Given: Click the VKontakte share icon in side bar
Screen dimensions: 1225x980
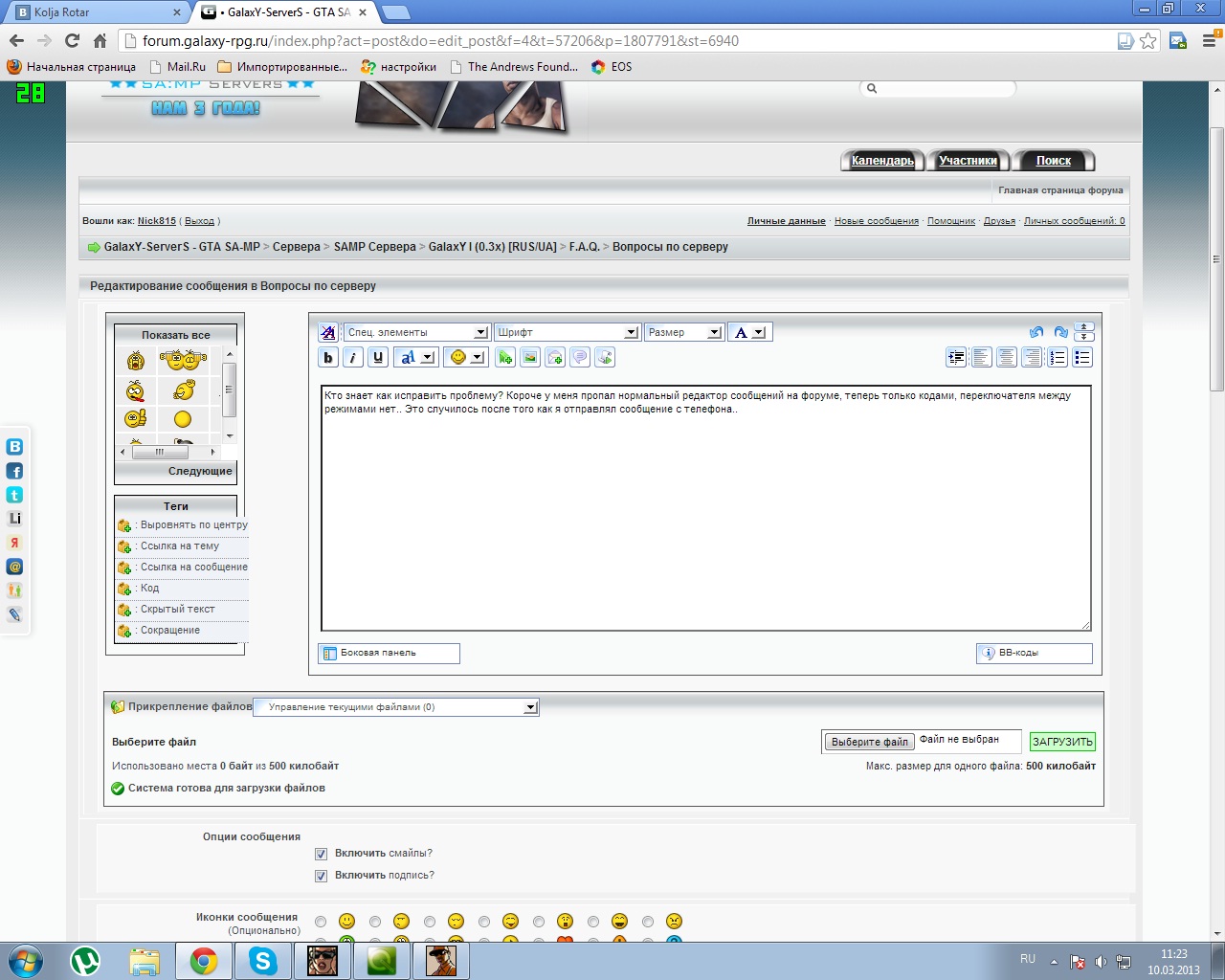Looking at the screenshot, I should (14, 447).
